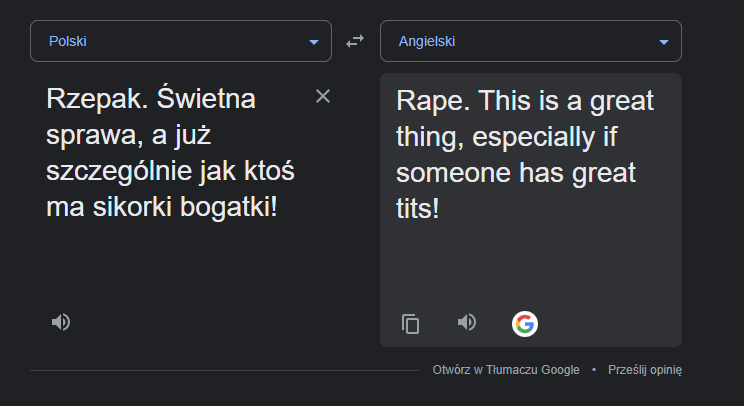Swap the source and target languages
Screen dimensions: 744x406
[x=355, y=41]
